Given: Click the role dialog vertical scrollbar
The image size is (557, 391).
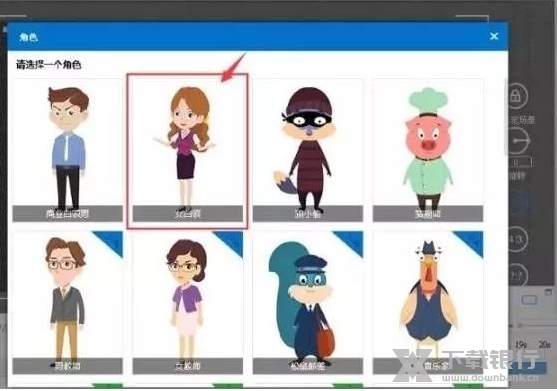Looking at the screenshot, I should (x=506, y=117).
